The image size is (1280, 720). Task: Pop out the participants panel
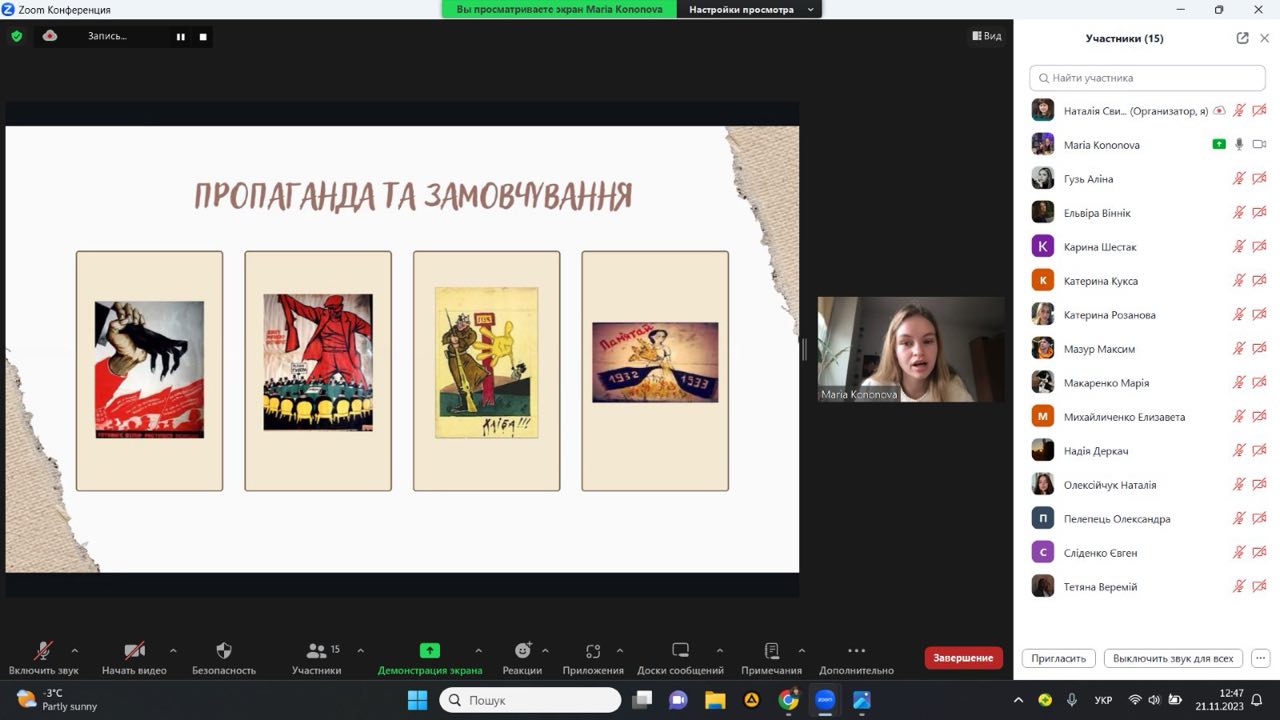tap(1242, 38)
